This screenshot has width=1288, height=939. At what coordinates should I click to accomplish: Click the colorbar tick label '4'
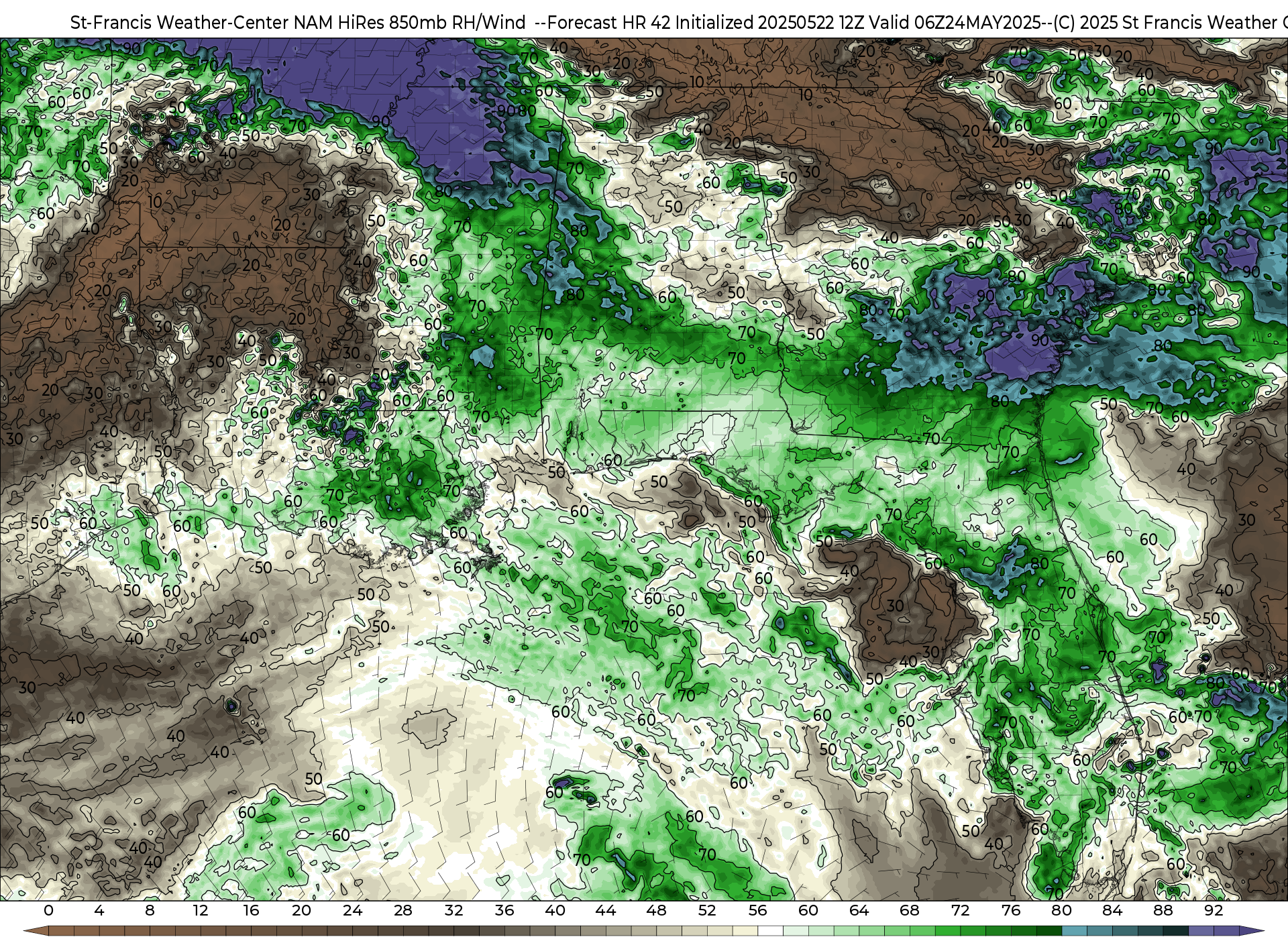click(x=99, y=911)
